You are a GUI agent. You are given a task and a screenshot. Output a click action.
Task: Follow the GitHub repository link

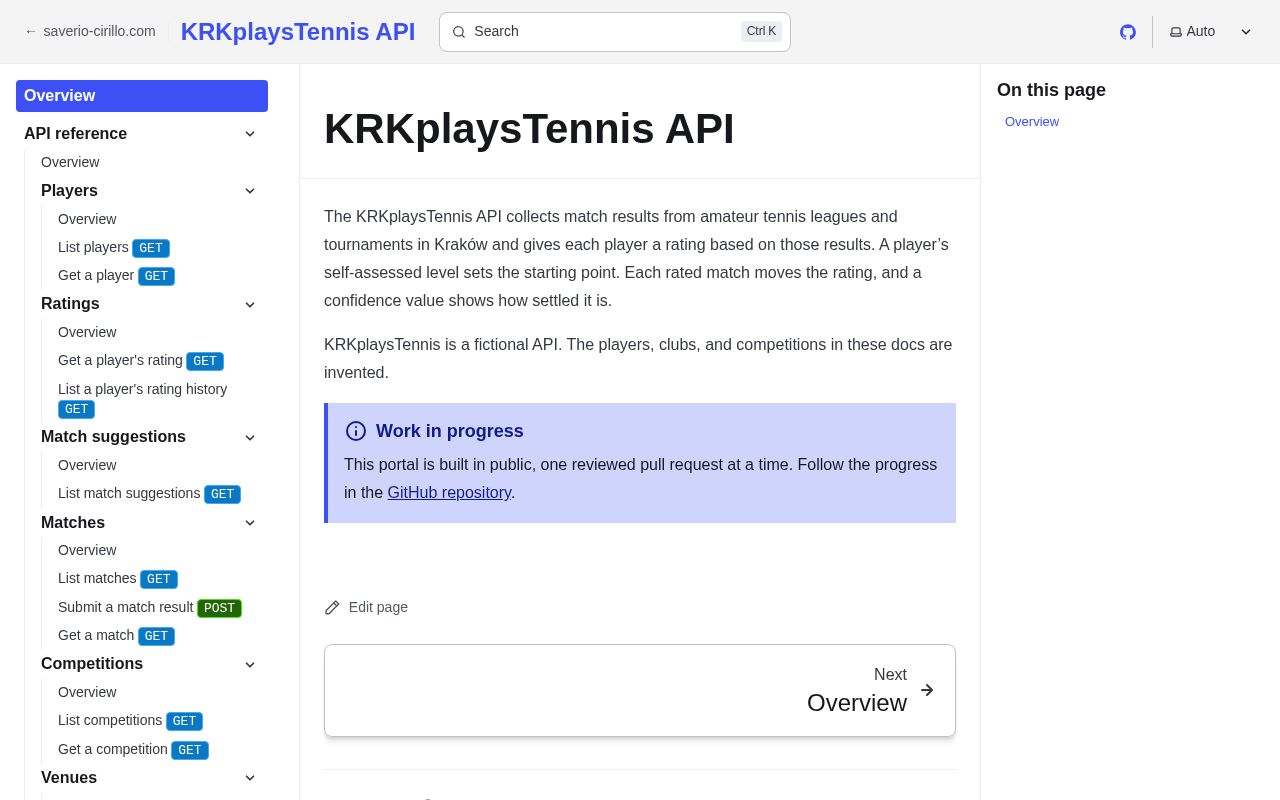pos(449,492)
